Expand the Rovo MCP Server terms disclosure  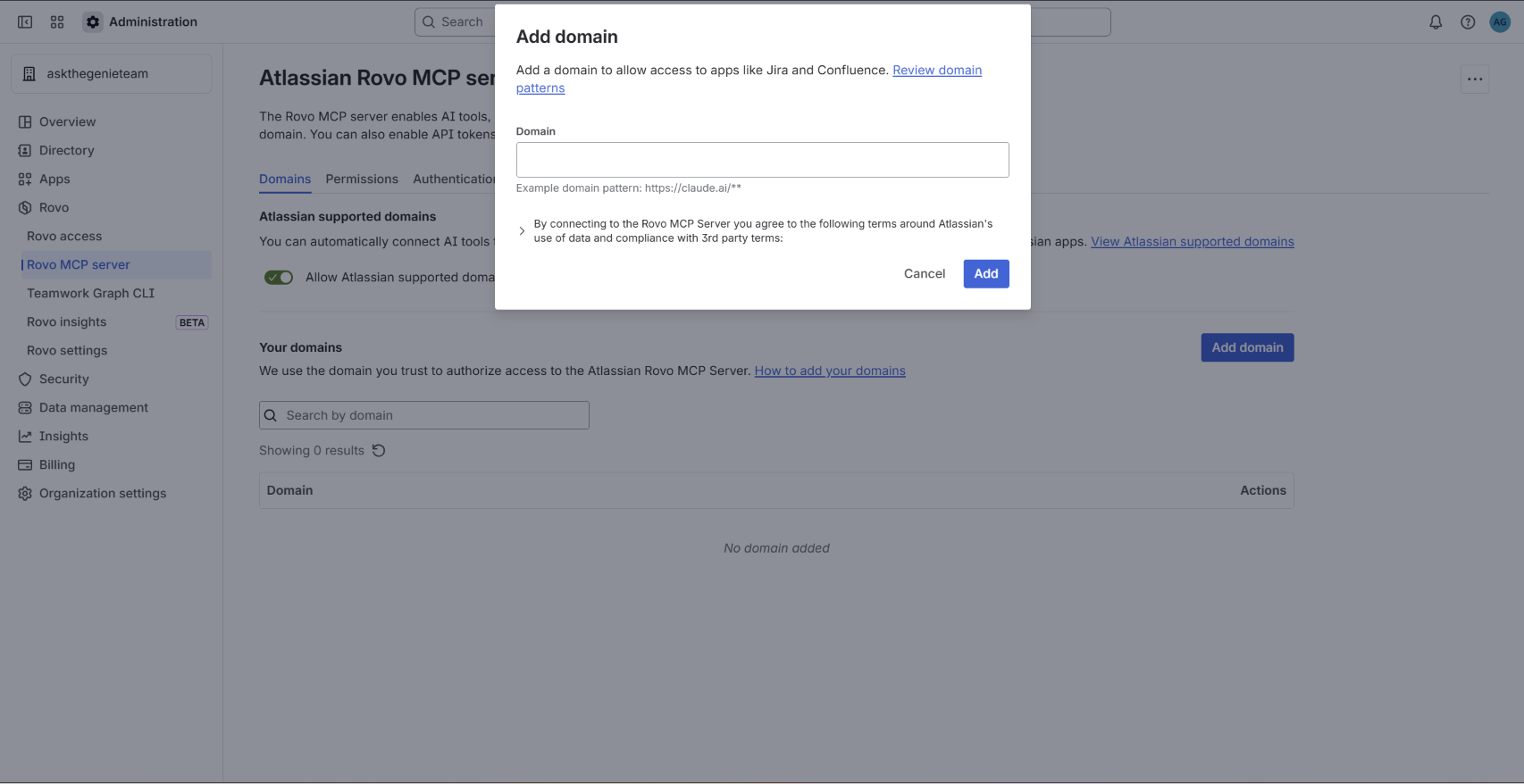[522, 231]
